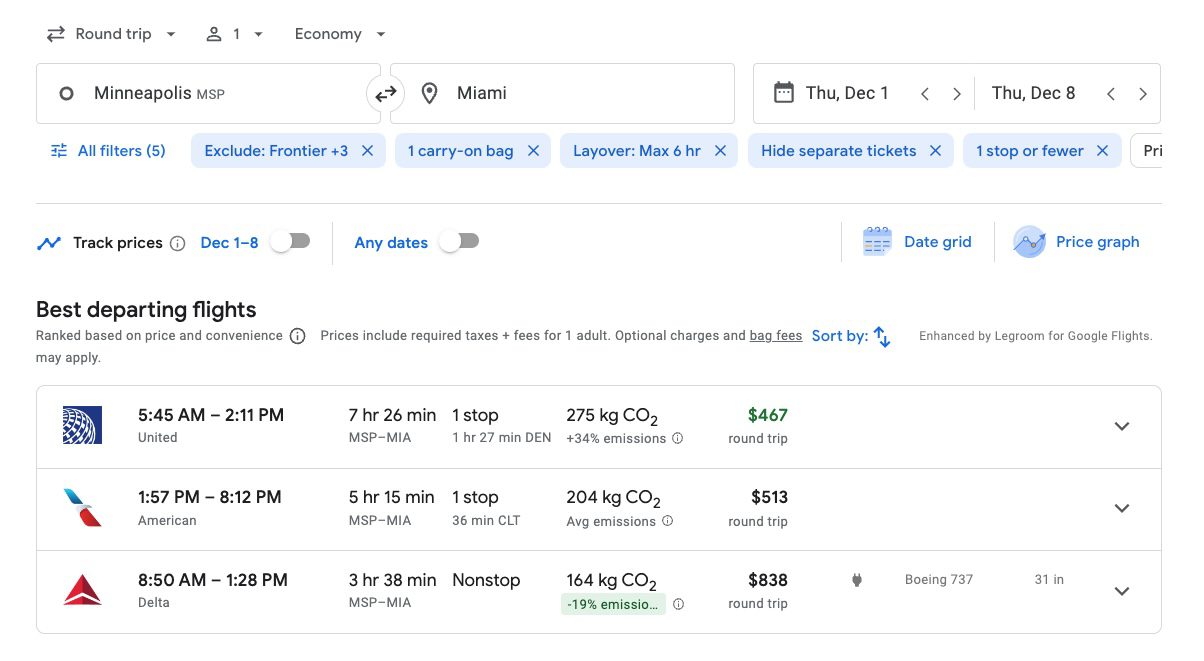Open the Date grid view
Viewport: 1204px width, 661px height.
(x=917, y=241)
